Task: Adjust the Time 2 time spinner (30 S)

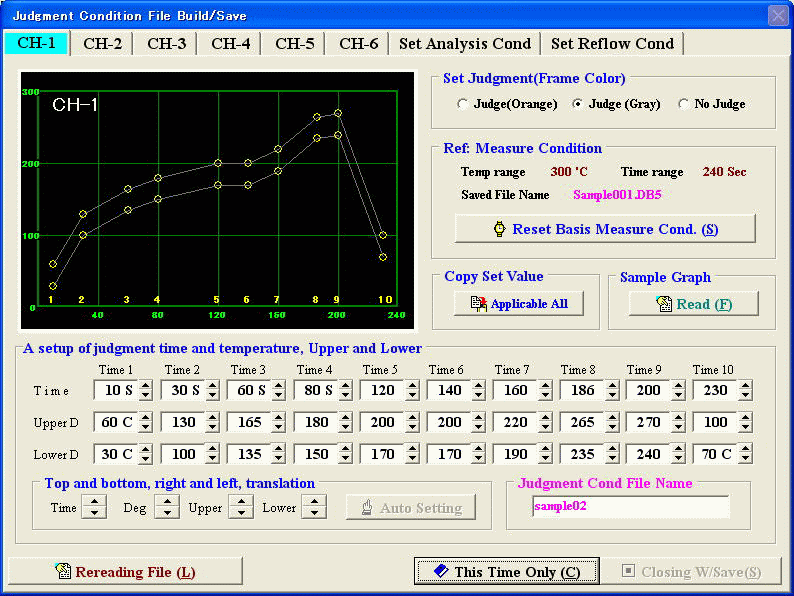Action: click(x=212, y=390)
